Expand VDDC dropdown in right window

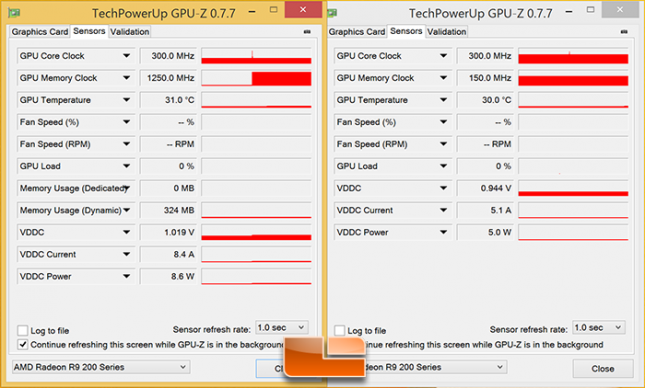click(443, 188)
